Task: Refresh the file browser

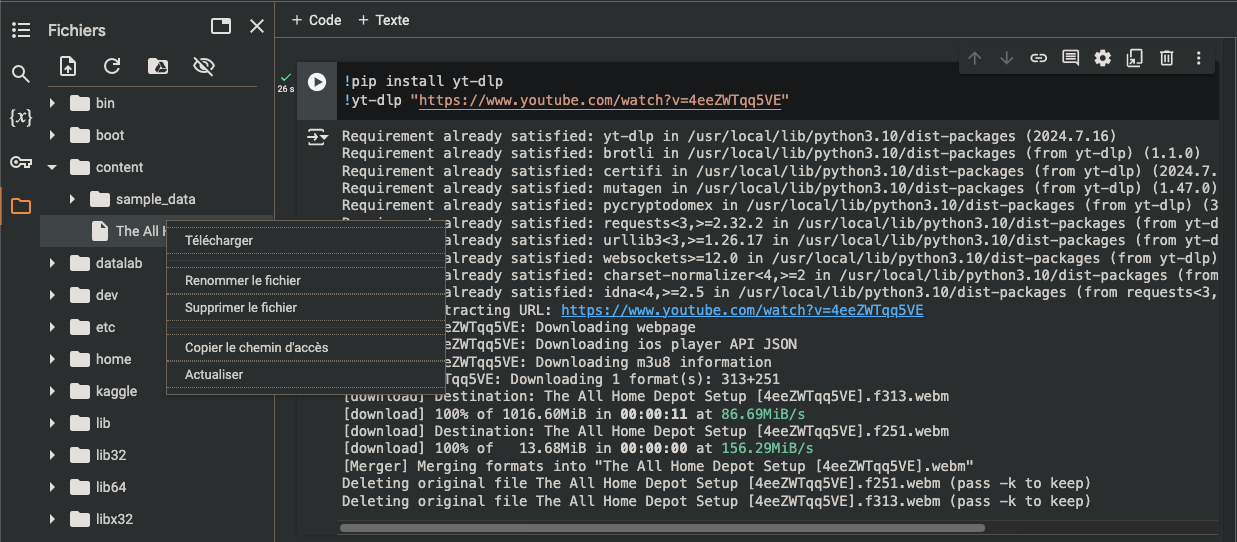Action: (112, 66)
